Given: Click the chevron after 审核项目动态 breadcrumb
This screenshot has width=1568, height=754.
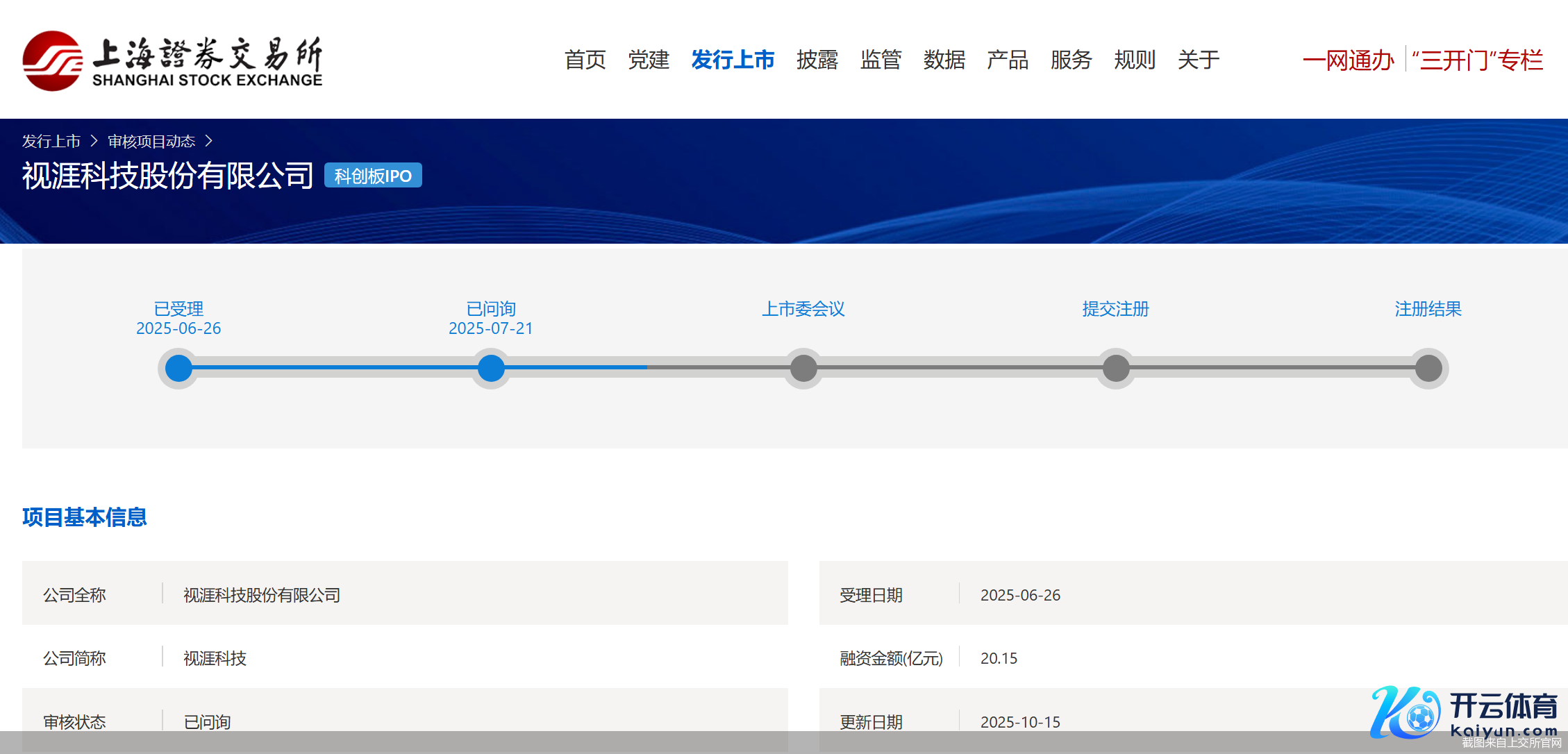Looking at the screenshot, I should coord(208,142).
